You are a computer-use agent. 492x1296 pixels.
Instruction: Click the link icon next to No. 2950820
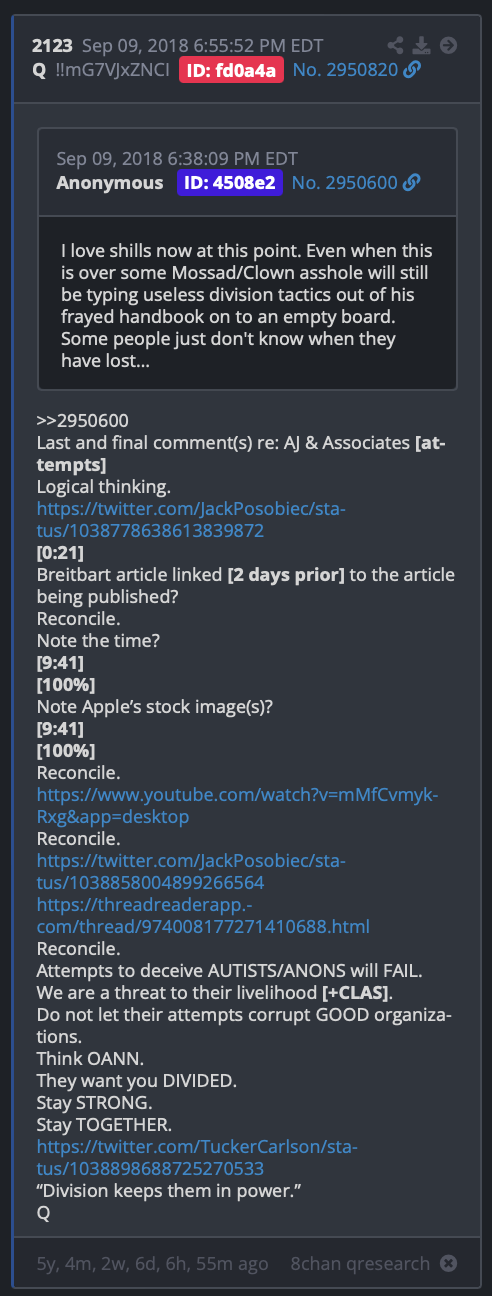point(412,69)
